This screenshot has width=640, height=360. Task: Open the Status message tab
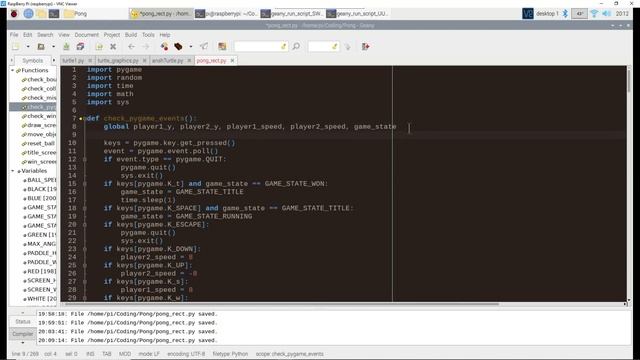22,322
